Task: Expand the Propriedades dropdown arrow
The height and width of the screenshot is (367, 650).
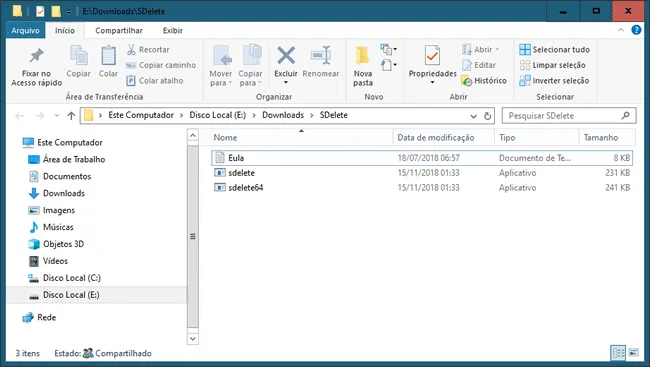Action: tap(432, 82)
